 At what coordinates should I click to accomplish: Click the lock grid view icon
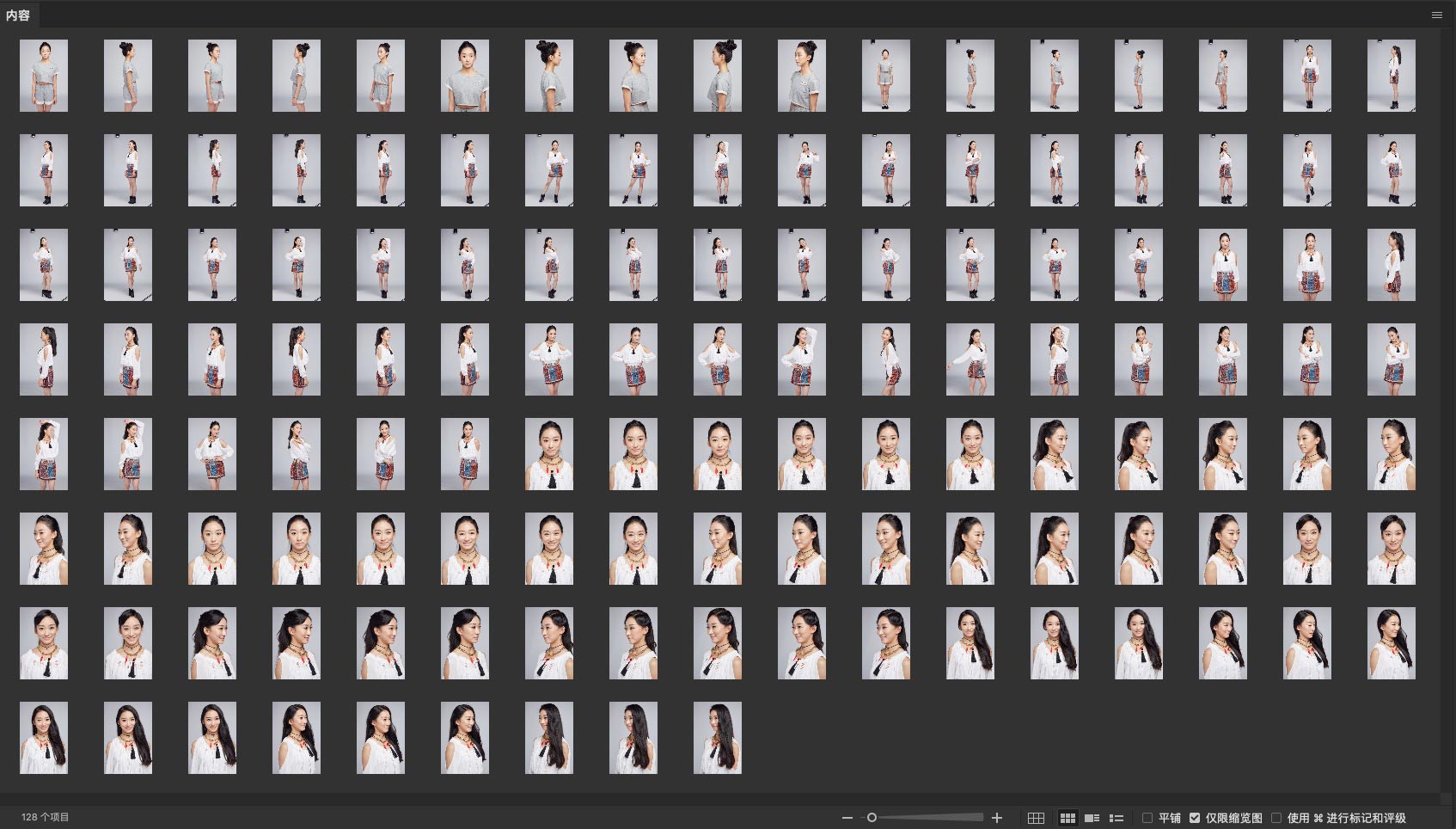click(x=1036, y=818)
